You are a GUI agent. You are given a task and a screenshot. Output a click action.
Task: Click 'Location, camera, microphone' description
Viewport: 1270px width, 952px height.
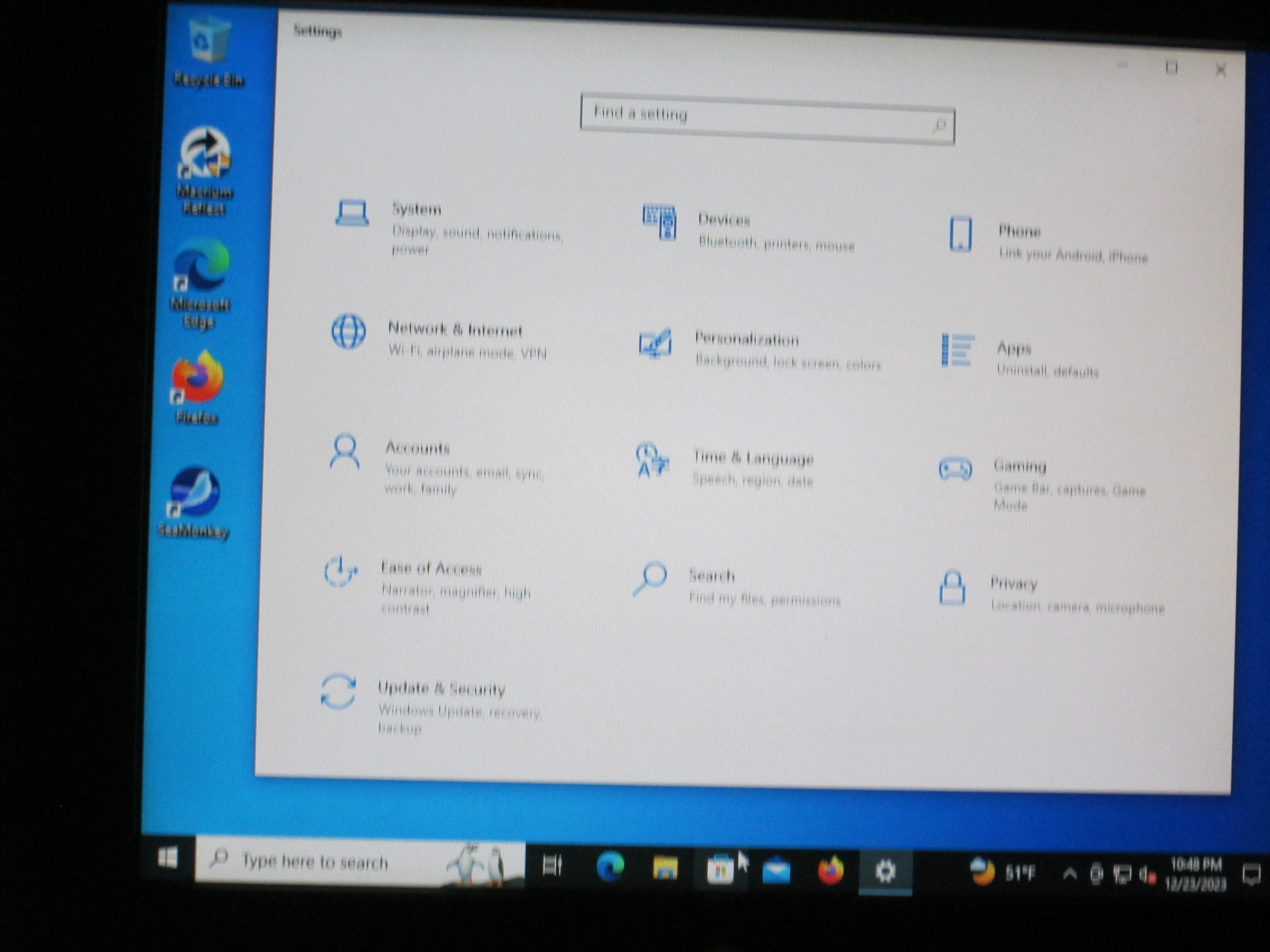(1078, 607)
